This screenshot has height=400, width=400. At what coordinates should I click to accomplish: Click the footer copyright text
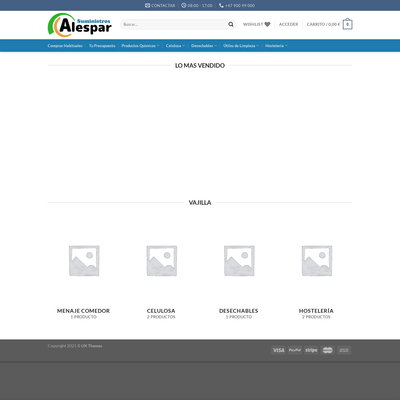coord(75,346)
